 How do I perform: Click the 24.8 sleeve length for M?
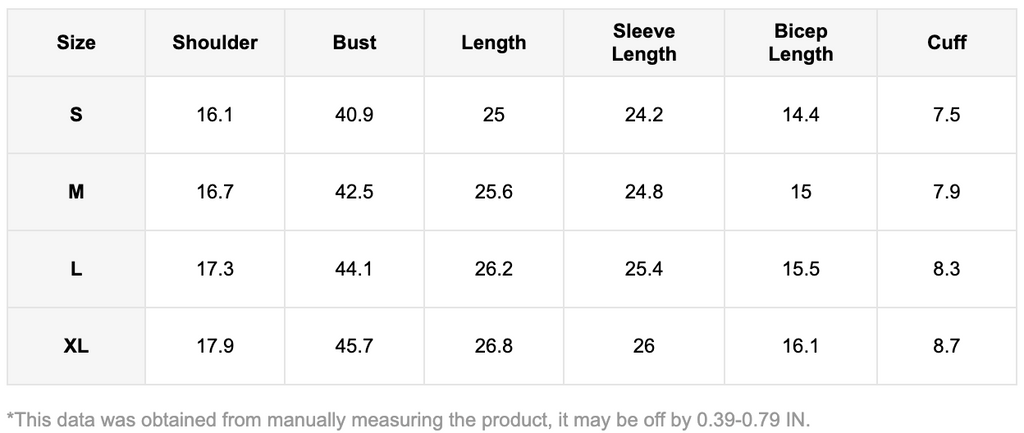pos(644,192)
